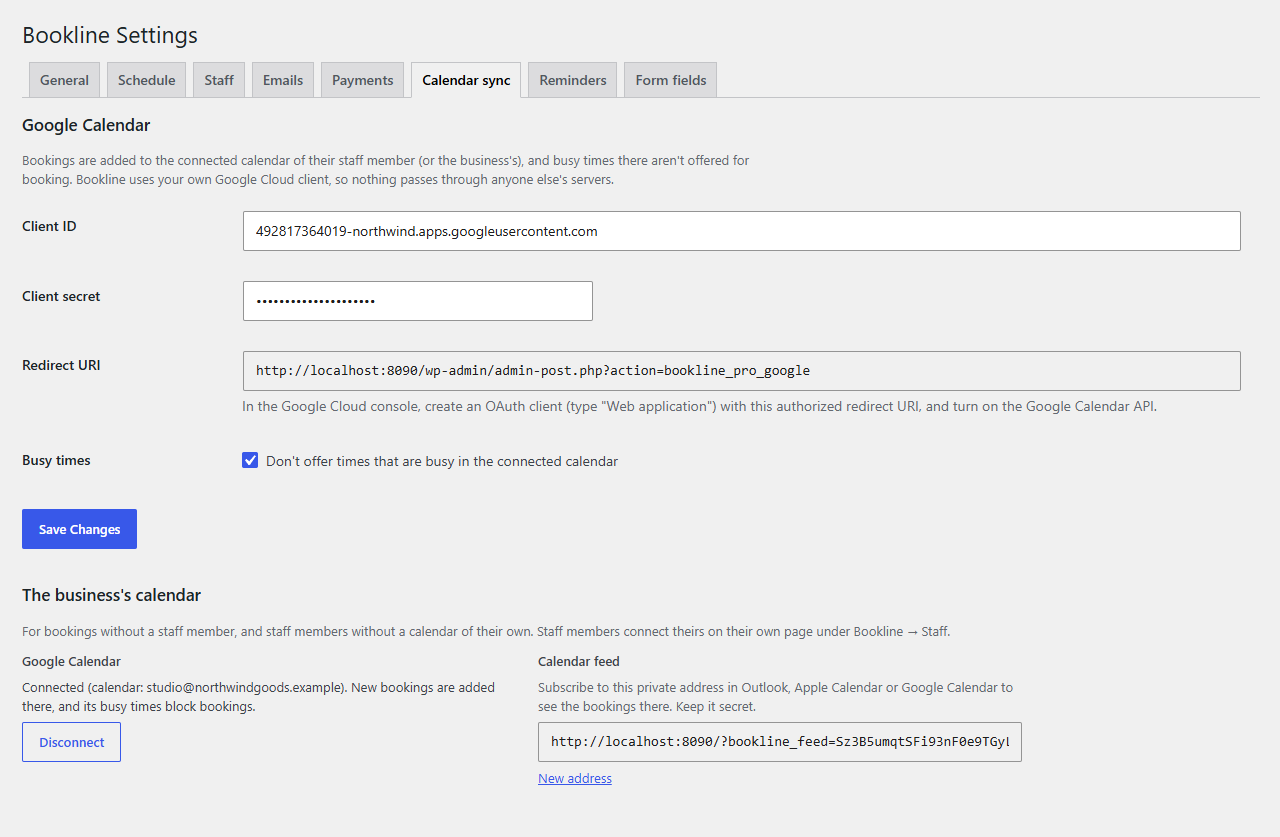Viewport: 1280px width, 837px height.
Task: Click the 'Connected (calendar: studio@northwindgoods.example)' text
Action: tap(258, 697)
